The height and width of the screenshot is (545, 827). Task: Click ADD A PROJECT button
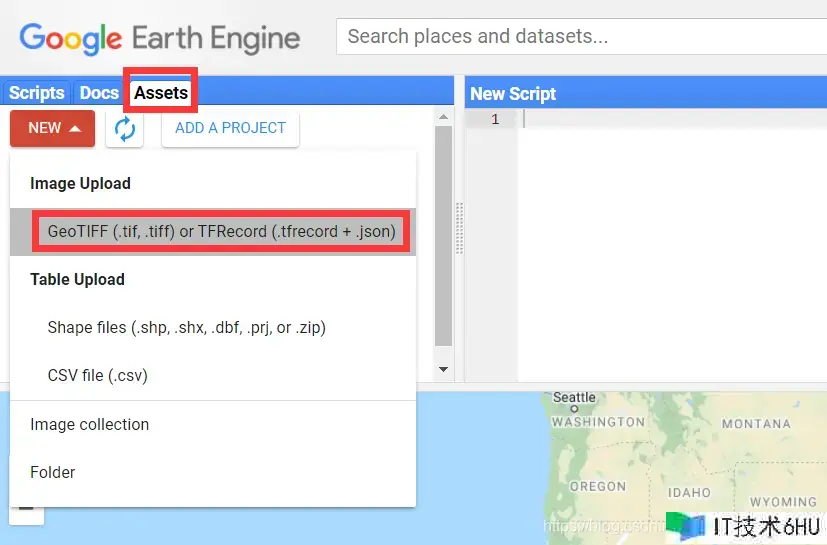point(230,128)
